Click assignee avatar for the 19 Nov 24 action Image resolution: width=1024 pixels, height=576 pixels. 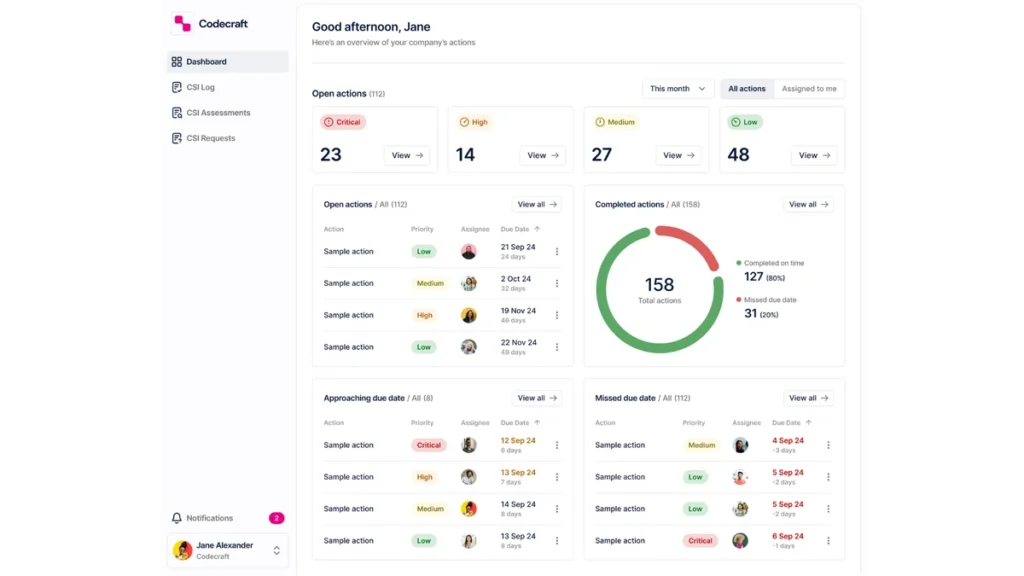(468, 315)
